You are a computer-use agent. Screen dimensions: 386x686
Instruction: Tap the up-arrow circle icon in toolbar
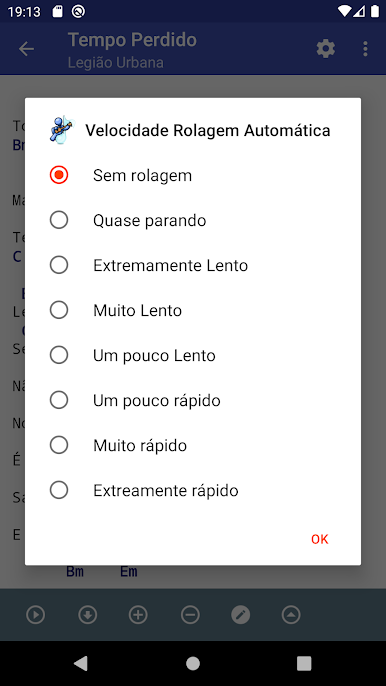coord(291,615)
